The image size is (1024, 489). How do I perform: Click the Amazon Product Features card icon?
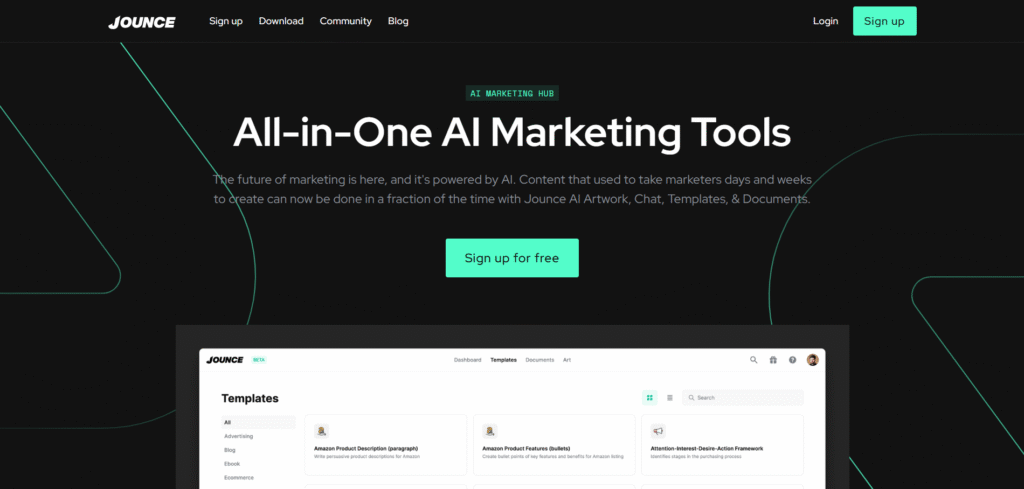coord(489,431)
